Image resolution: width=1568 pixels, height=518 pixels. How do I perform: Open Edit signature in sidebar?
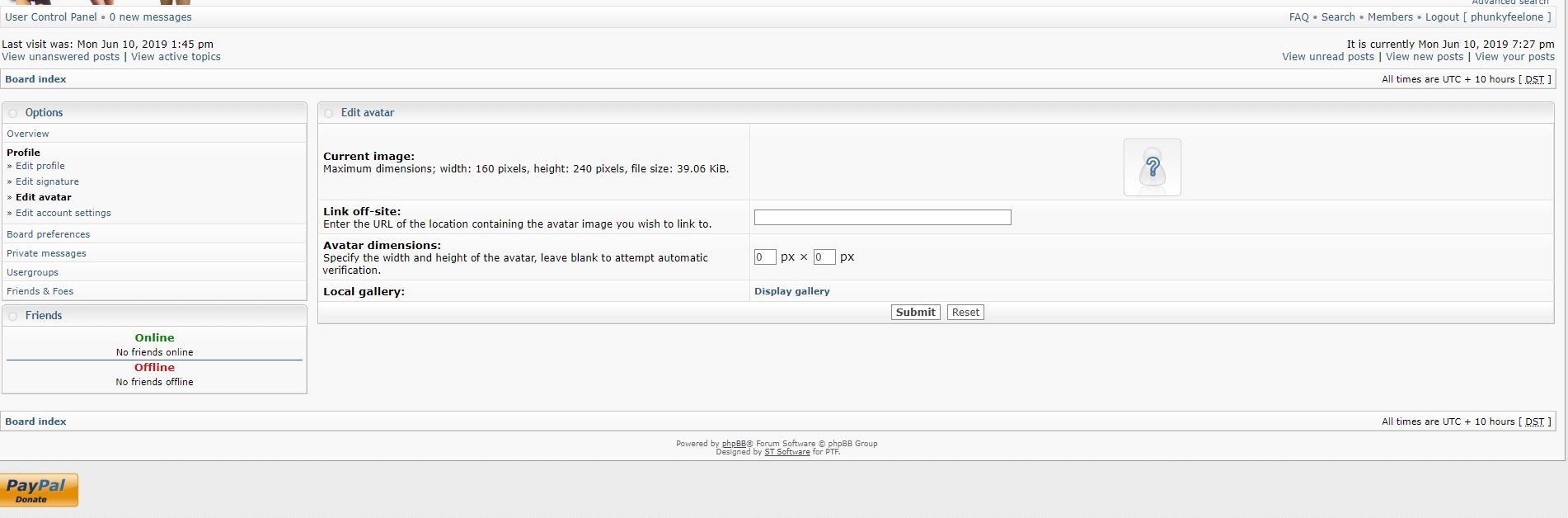coord(47,181)
